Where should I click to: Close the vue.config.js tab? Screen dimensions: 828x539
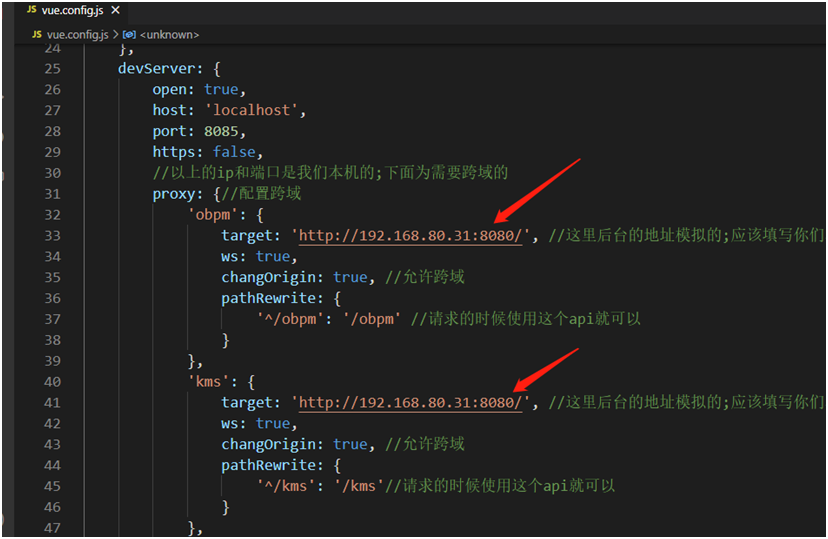pos(116,10)
